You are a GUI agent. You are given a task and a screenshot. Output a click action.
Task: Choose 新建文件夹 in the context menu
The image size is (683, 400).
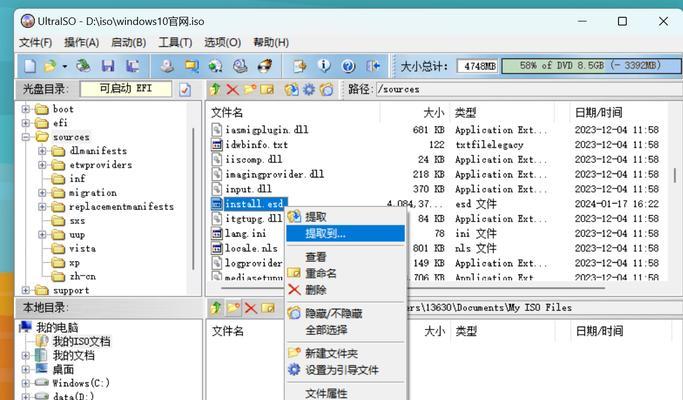click(x=345, y=353)
